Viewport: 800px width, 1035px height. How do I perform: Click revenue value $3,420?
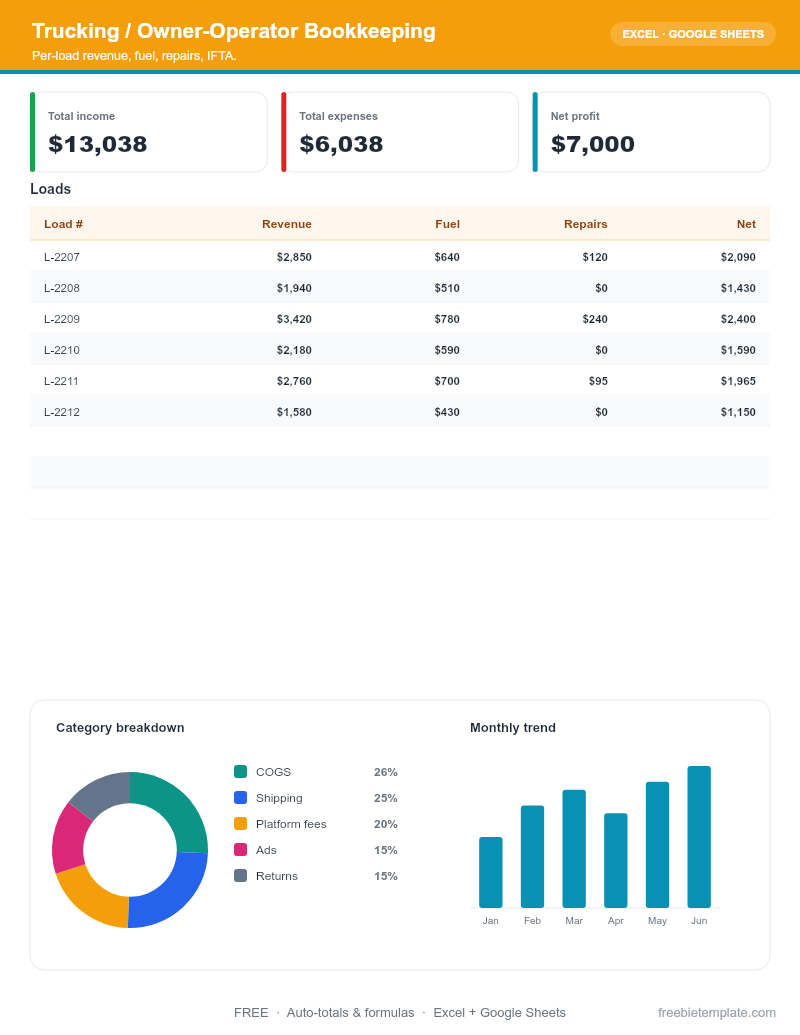pos(294,319)
